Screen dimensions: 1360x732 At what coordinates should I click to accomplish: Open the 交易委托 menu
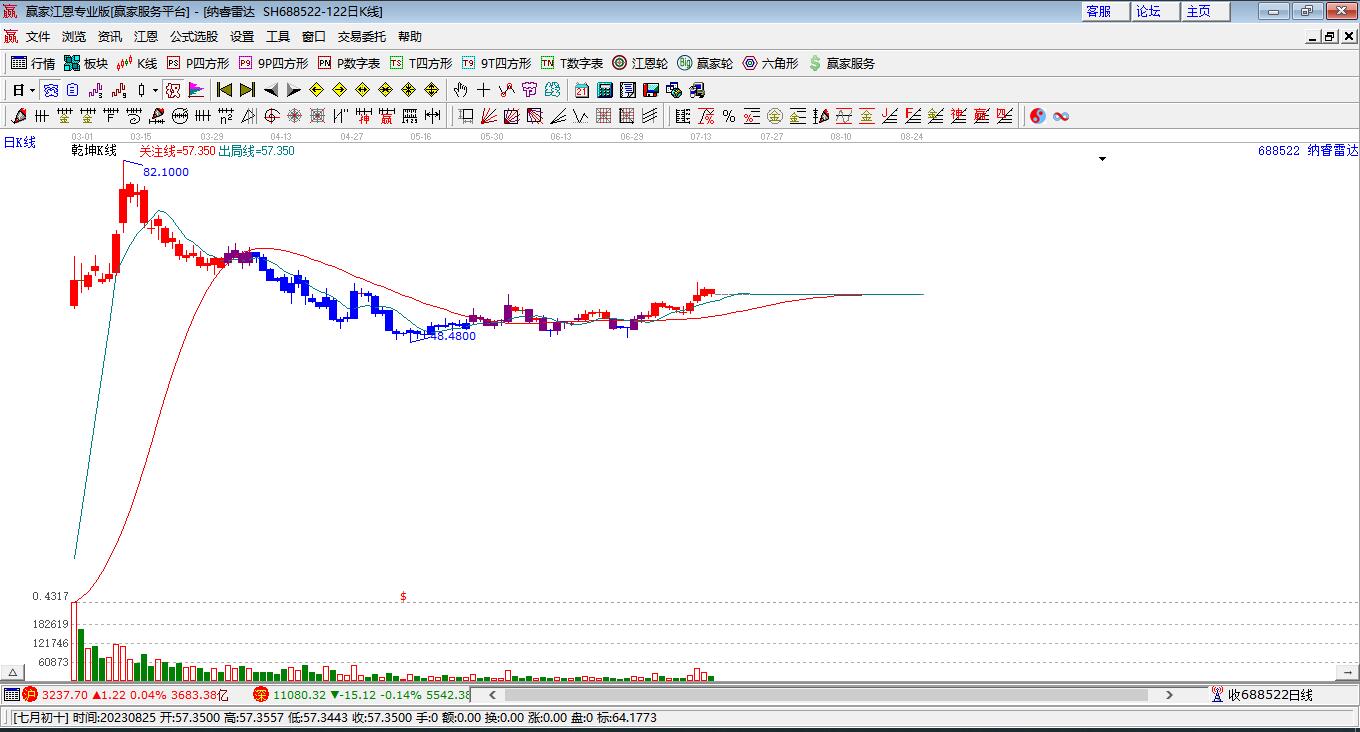pyautogui.click(x=361, y=36)
